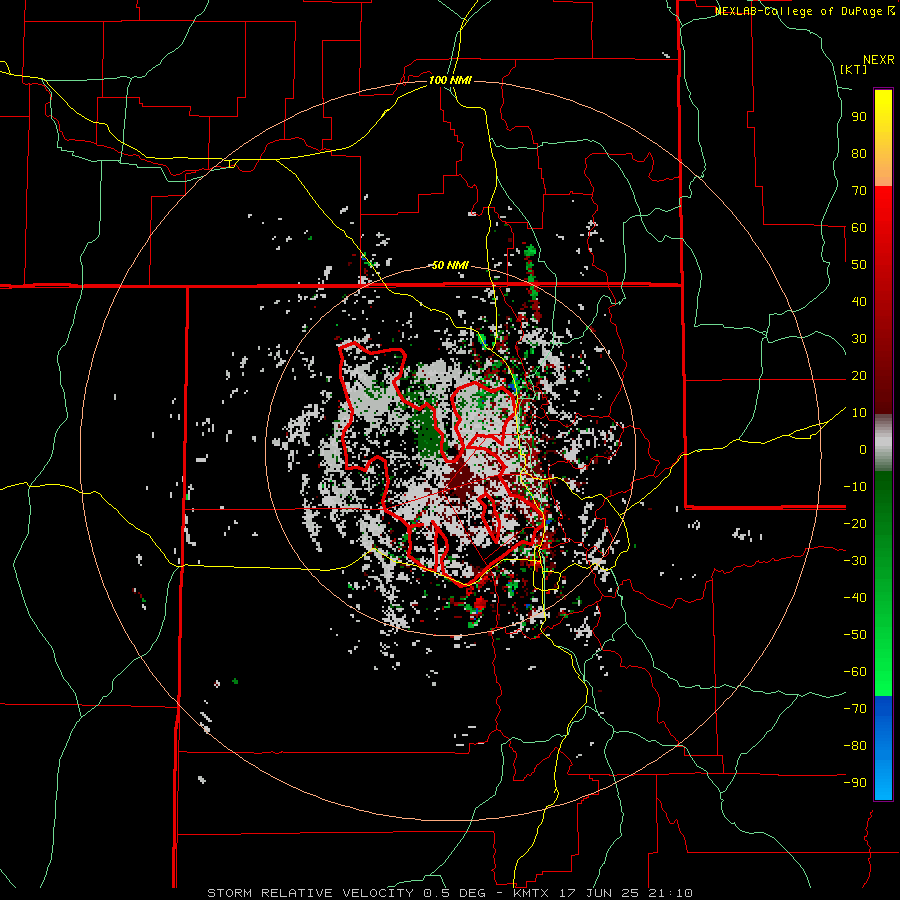
Task: Click the positive 30 knot scale label
Action: tap(859, 339)
